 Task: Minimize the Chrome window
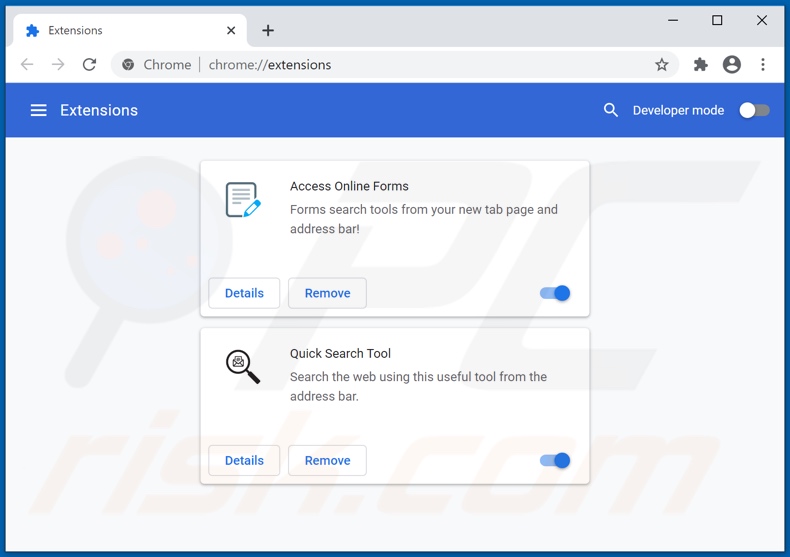coord(673,20)
